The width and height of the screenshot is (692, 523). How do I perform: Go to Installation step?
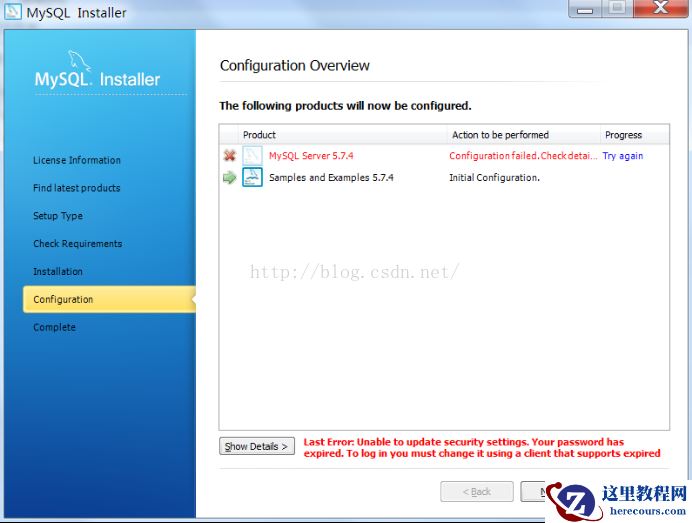(58, 271)
